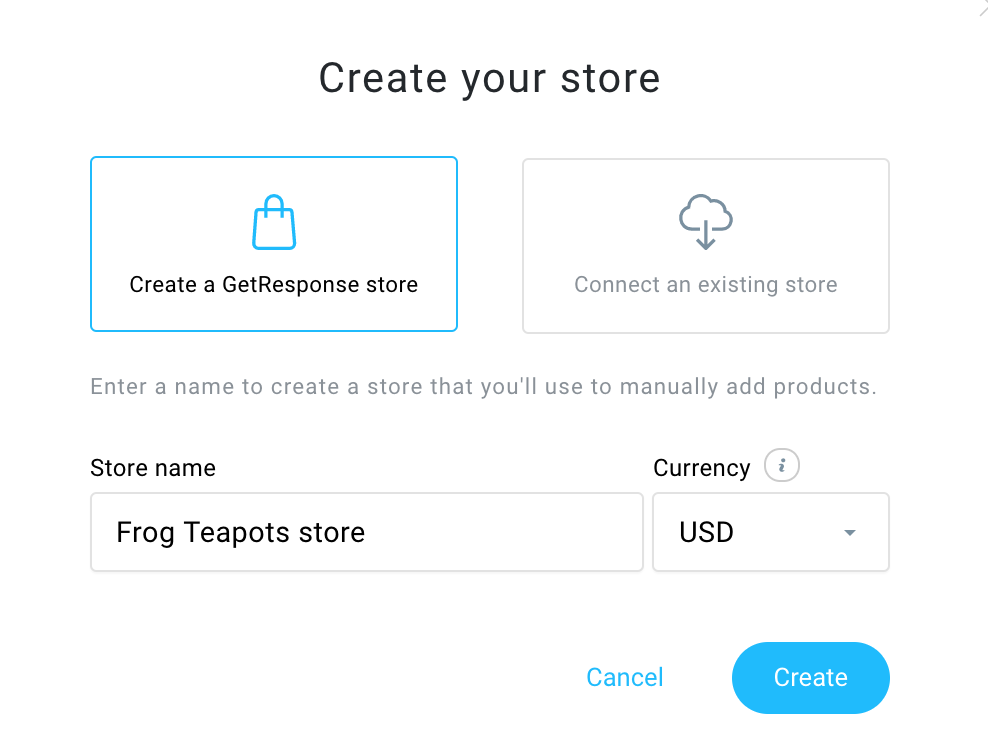Click the shopping bag icon
The image size is (988, 748).
[x=273, y=222]
